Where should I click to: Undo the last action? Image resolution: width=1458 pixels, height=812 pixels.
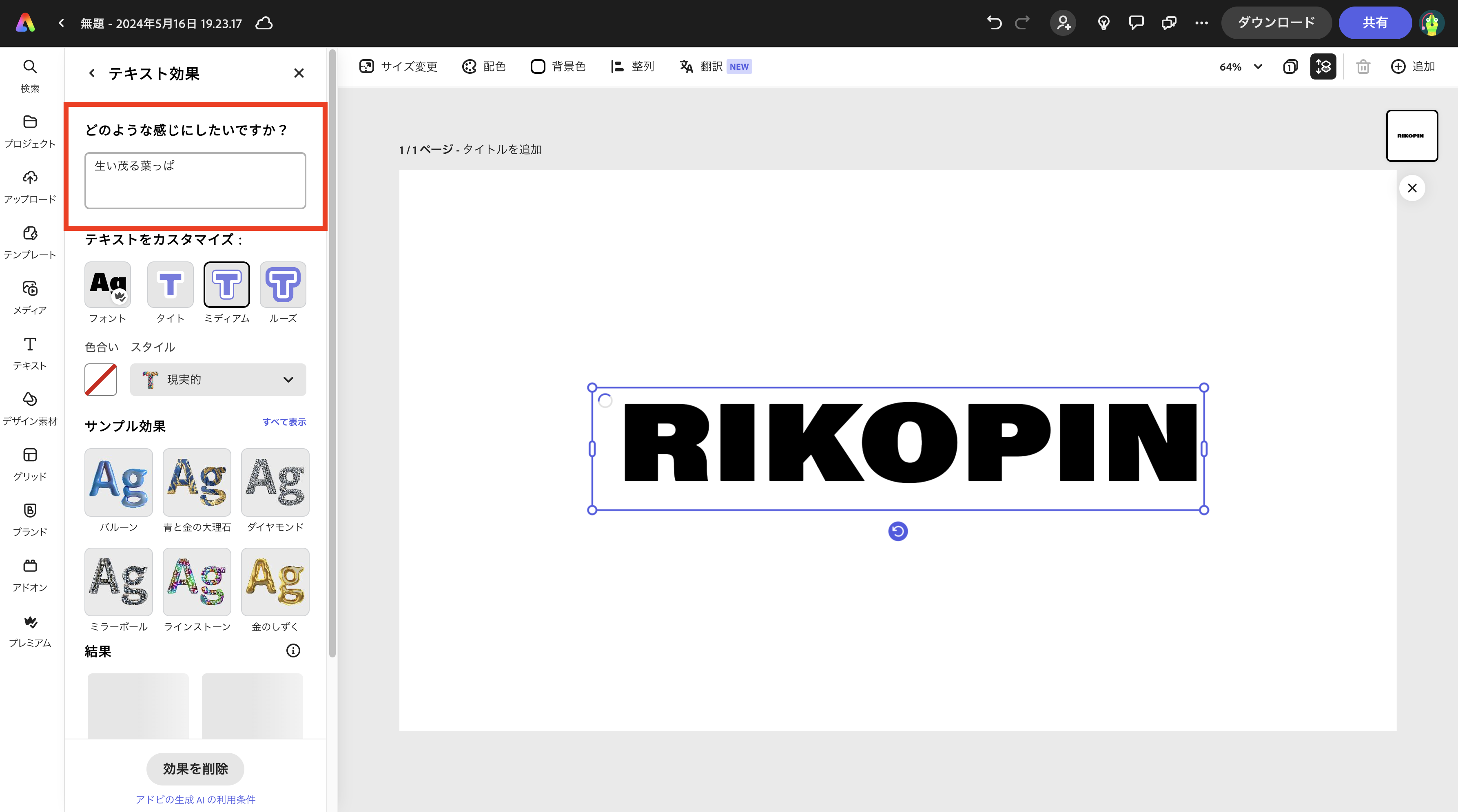[x=995, y=22]
